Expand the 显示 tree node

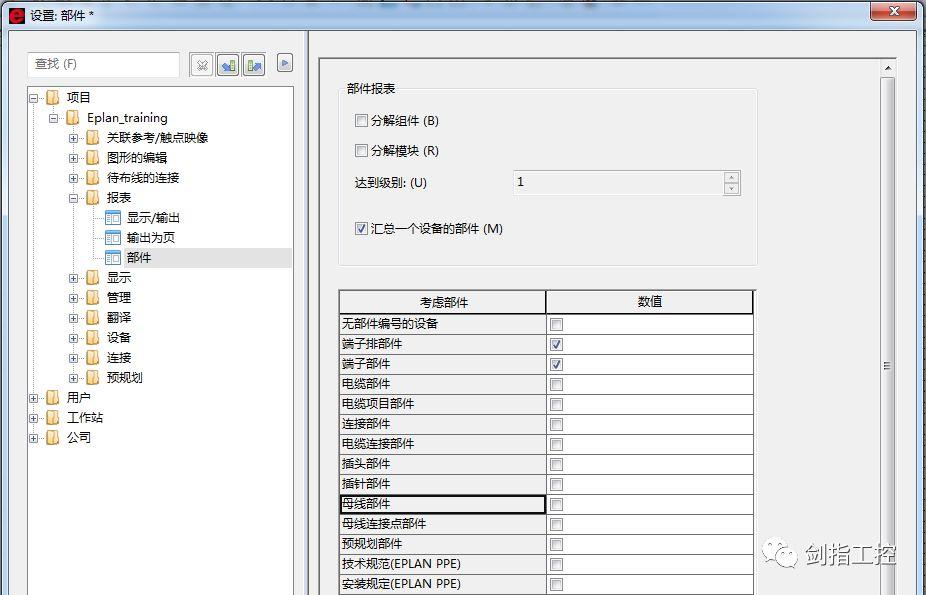click(74, 278)
